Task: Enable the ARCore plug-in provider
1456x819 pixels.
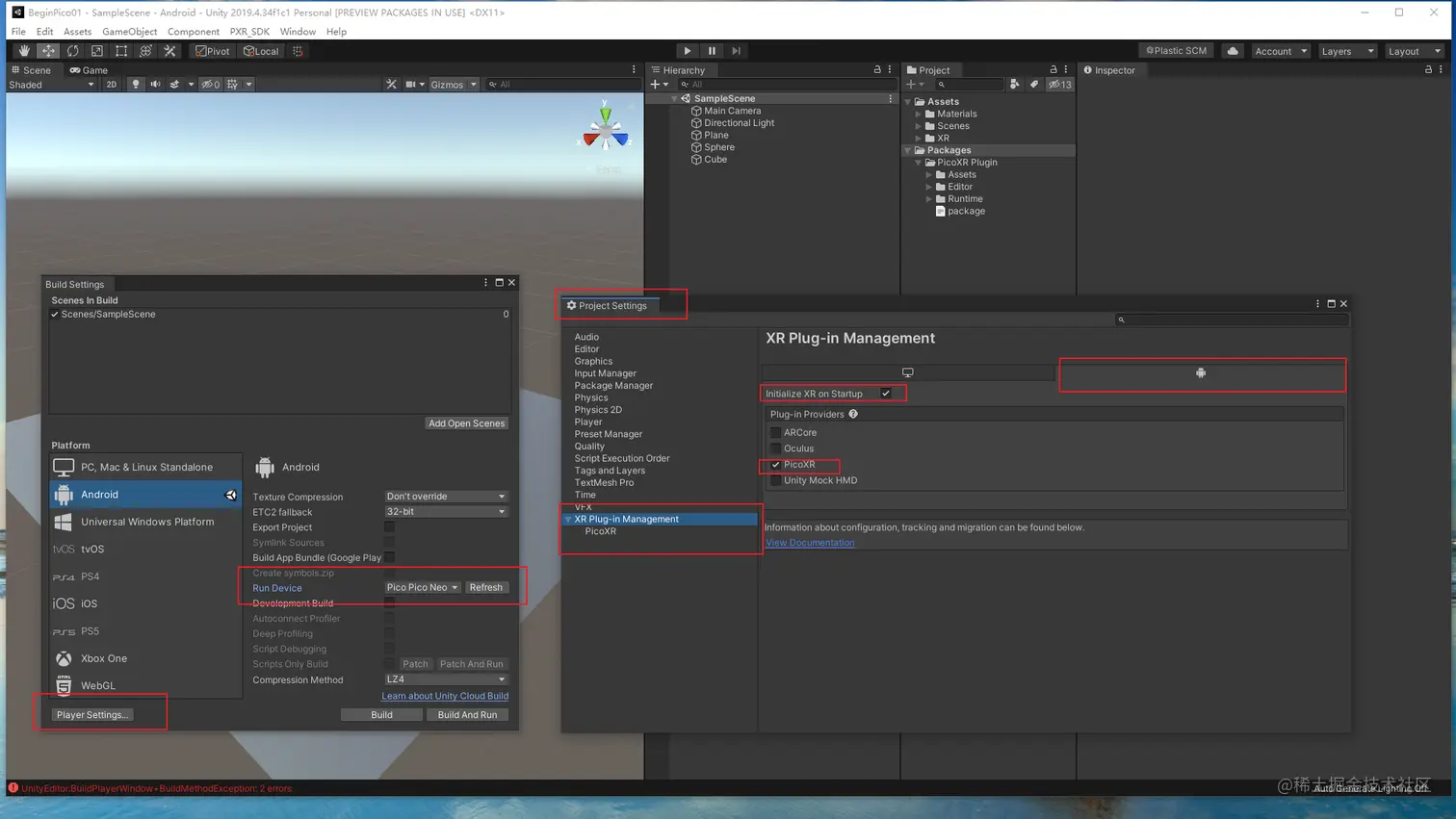Action: [x=776, y=433]
